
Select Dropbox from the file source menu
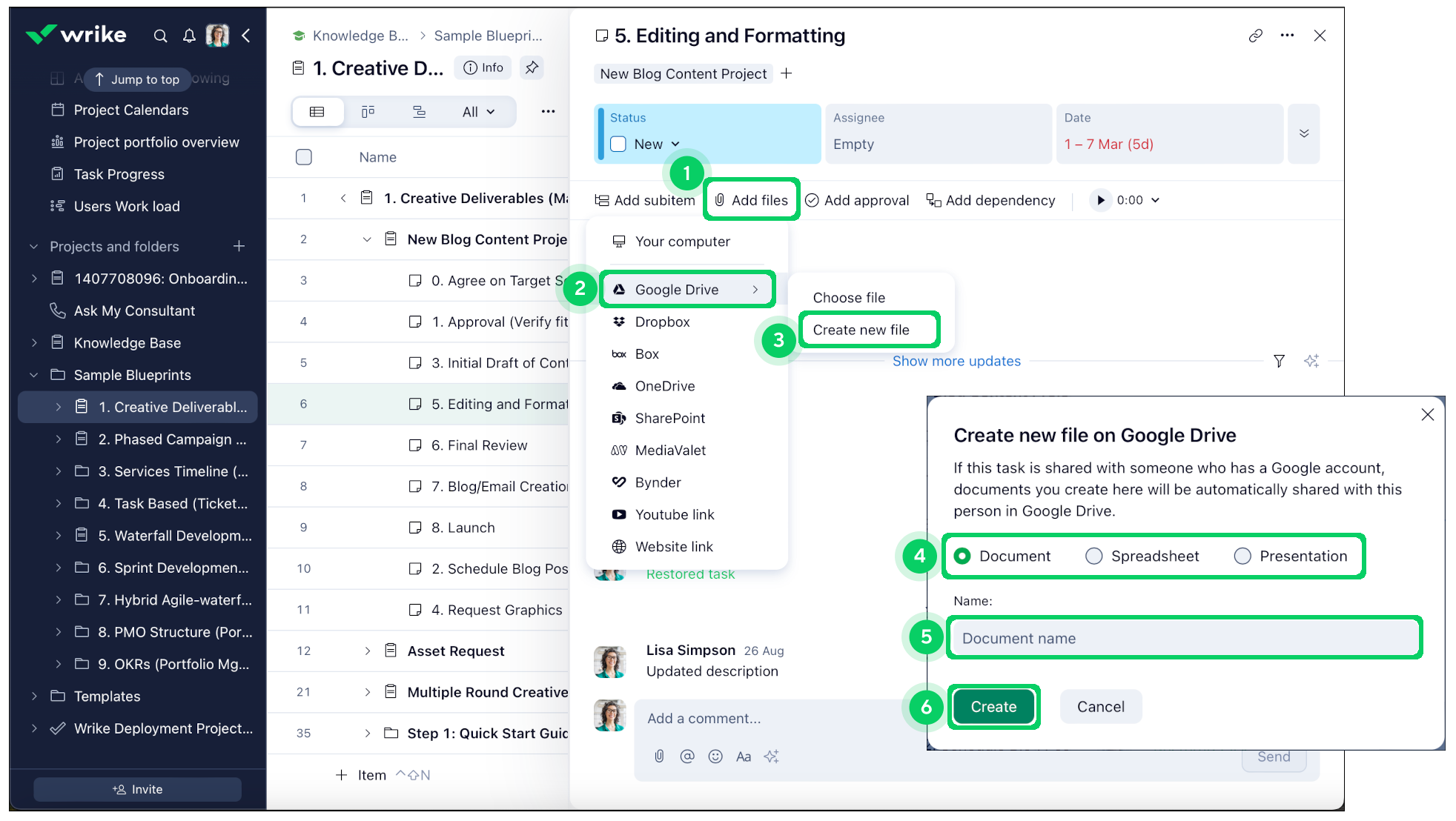[662, 322]
